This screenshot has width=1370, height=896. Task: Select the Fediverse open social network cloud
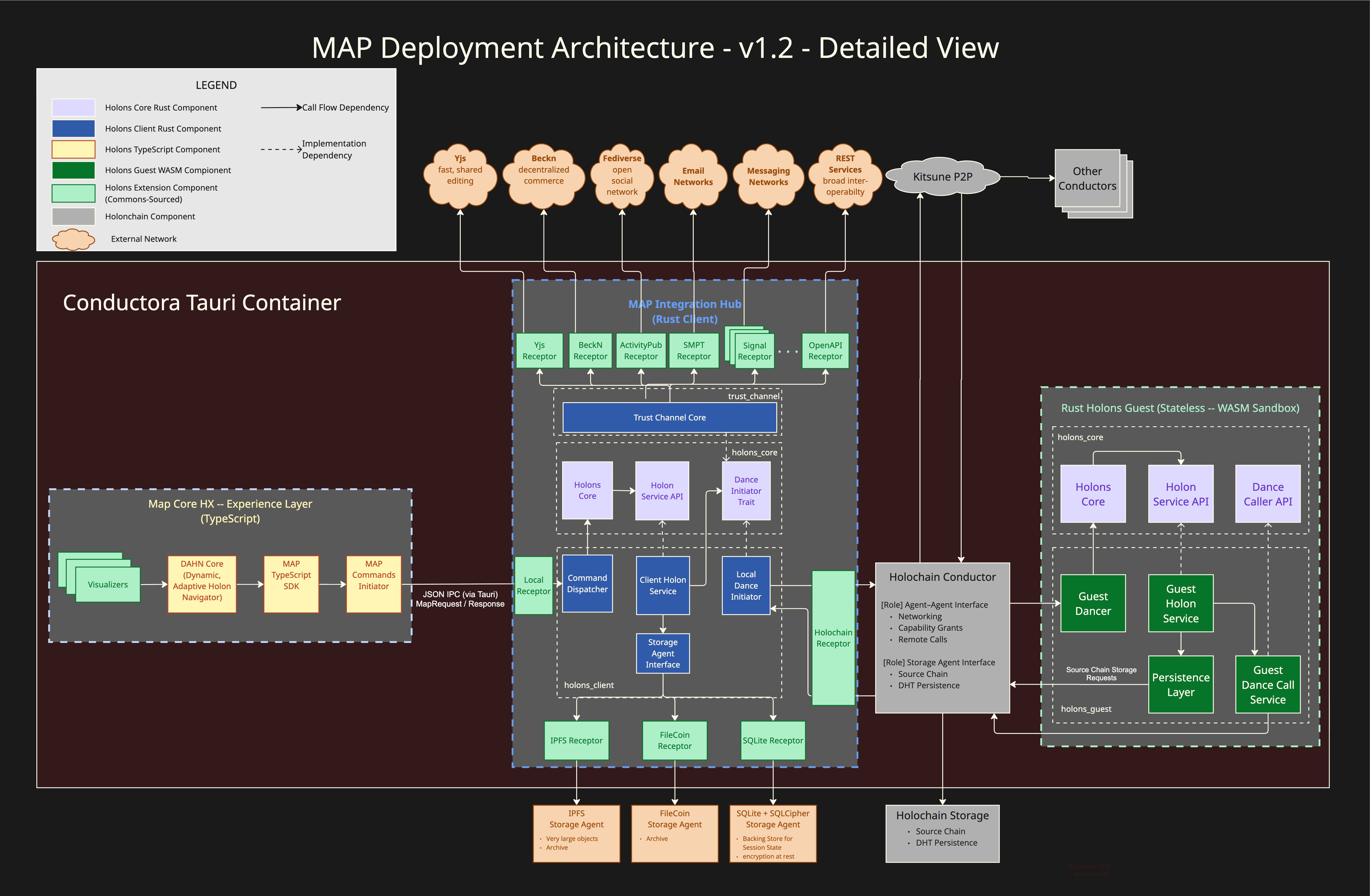click(x=622, y=176)
